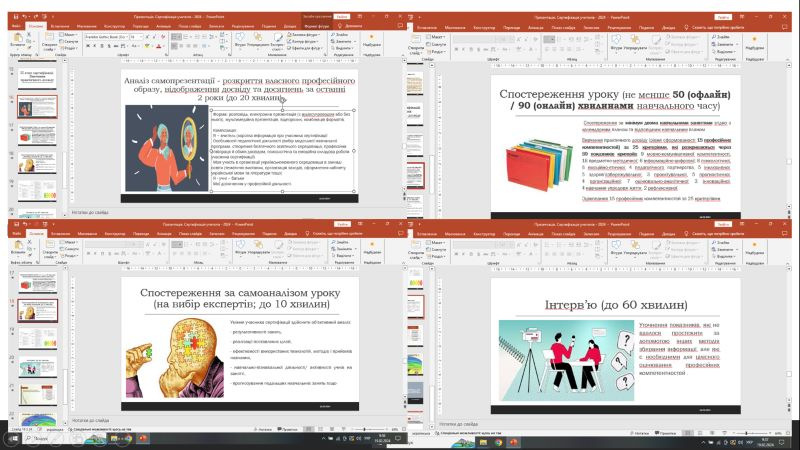This screenshot has width=800, height=450.
Task: Click Sign in (Увійти) button in bottom-right window
Action: [x=722, y=224]
